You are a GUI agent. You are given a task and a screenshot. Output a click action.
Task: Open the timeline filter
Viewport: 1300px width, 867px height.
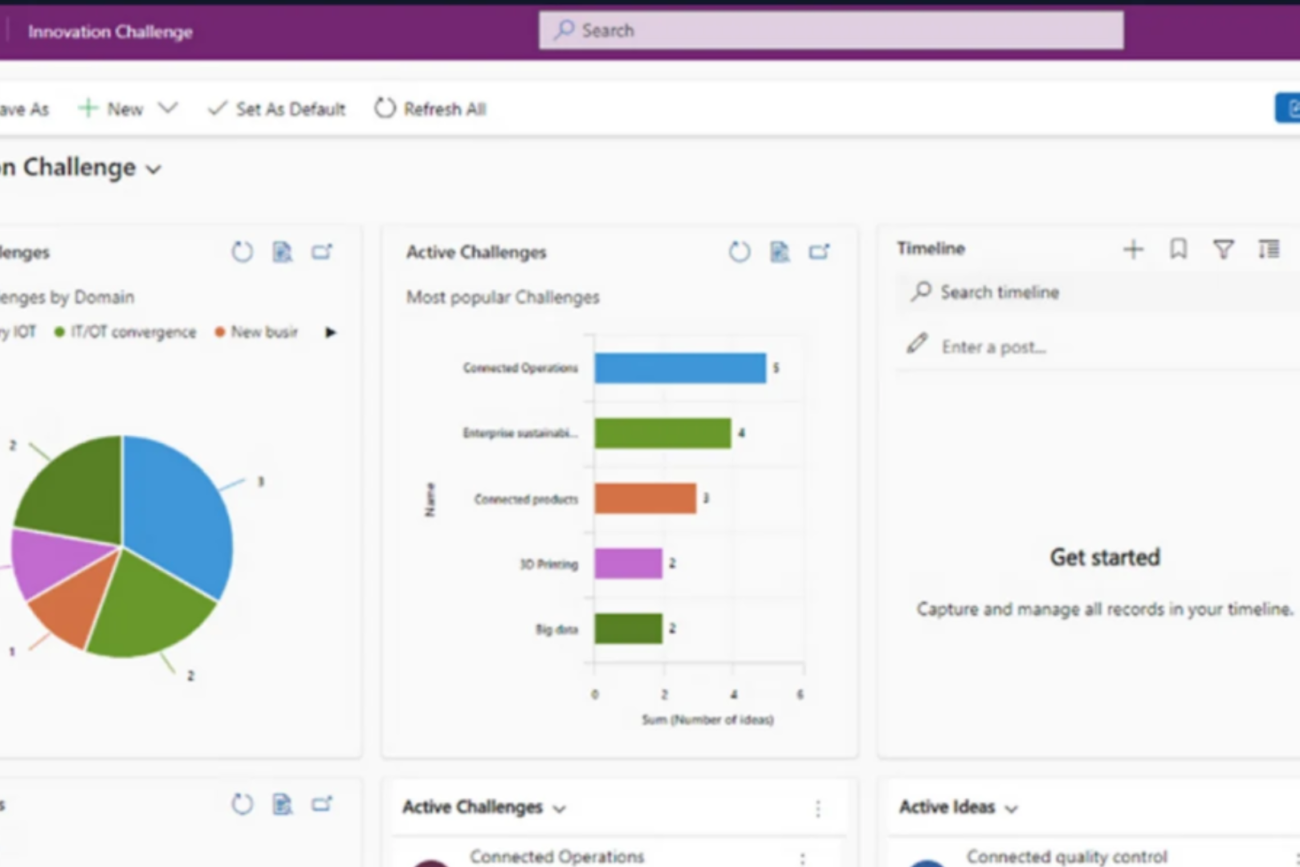point(1223,249)
